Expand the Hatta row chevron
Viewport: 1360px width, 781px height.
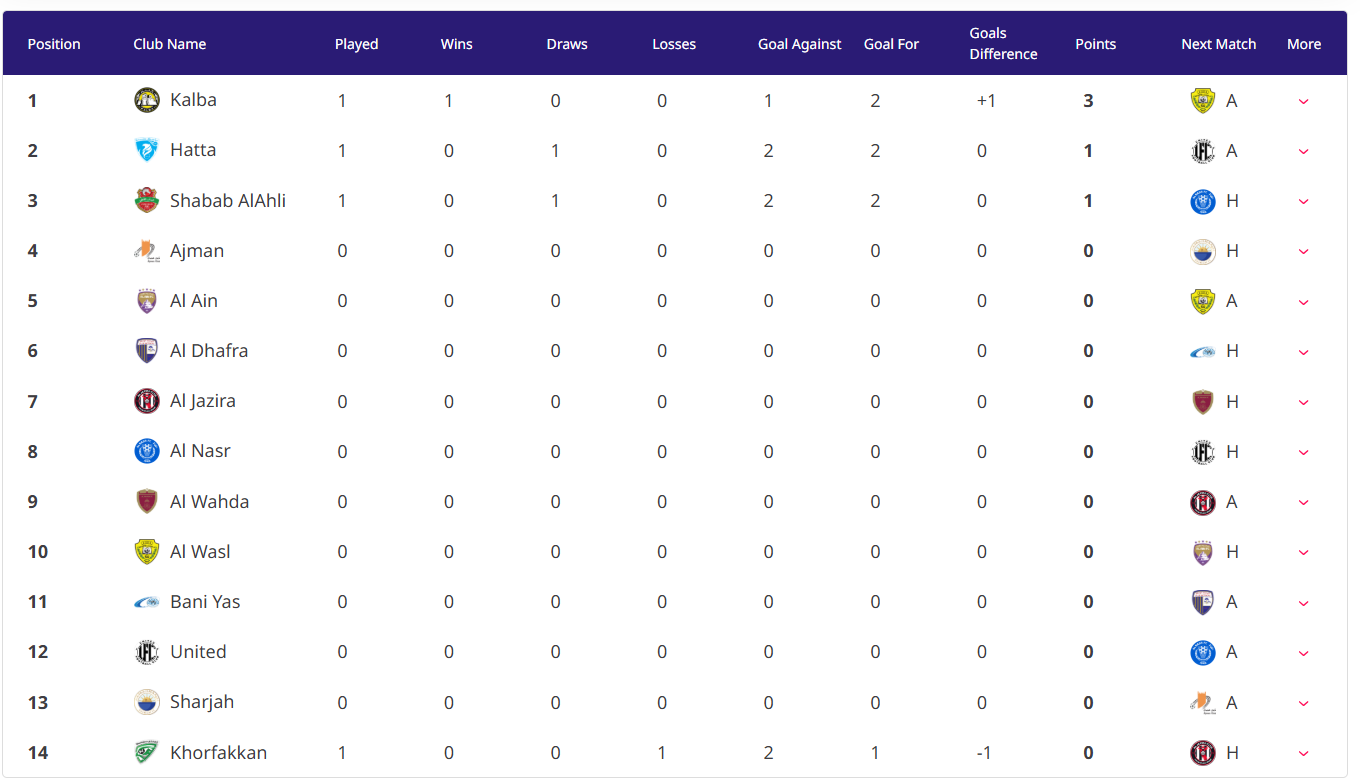point(1303,151)
